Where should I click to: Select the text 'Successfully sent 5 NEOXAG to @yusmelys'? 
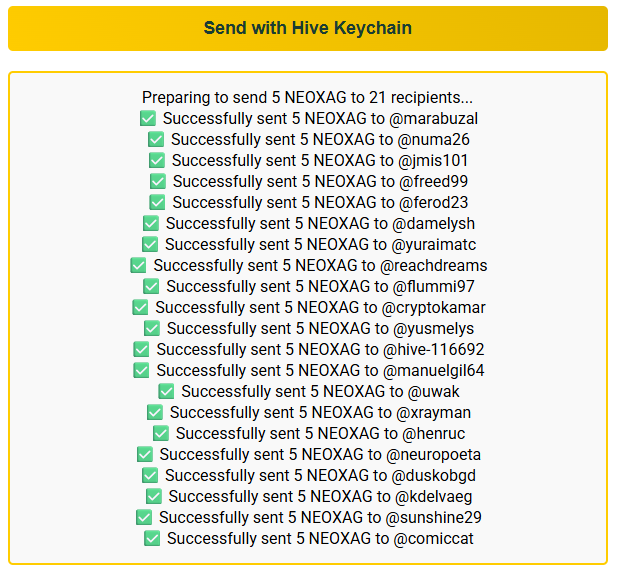[x=320, y=328]
